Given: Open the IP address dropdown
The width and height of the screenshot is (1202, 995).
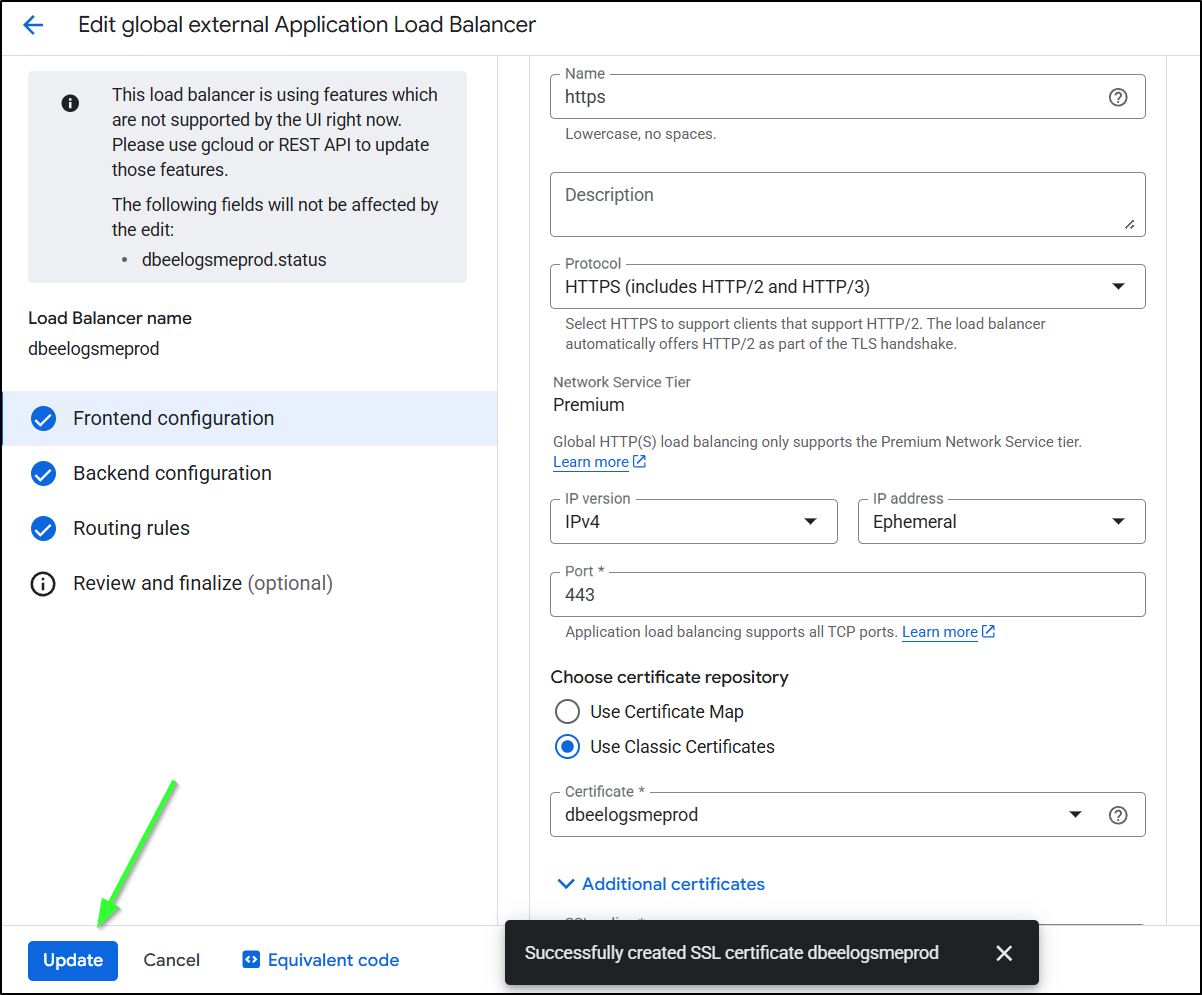Looking at the screenshot, I should (x=1000, y=522).
